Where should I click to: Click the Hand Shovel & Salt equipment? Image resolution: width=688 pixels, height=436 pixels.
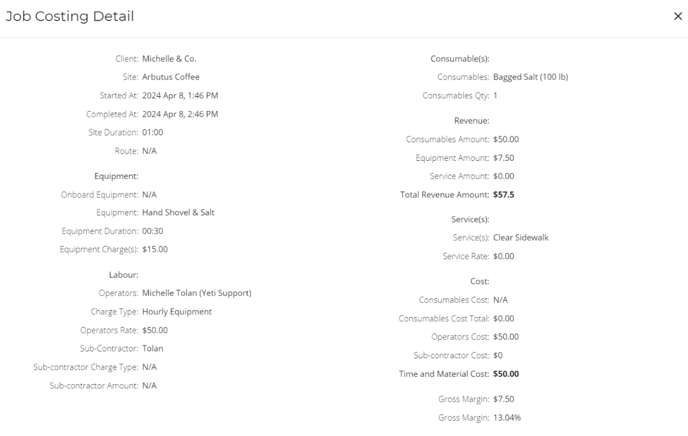pyautogui.click(x=178, y=213)
